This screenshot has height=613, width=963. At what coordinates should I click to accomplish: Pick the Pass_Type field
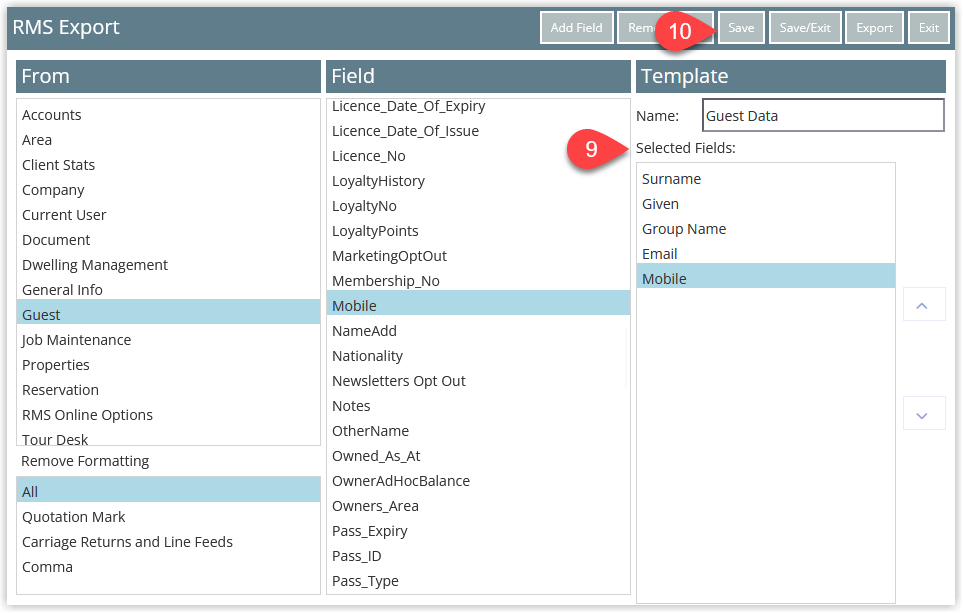pyautogui.click(x=478, y=581)
